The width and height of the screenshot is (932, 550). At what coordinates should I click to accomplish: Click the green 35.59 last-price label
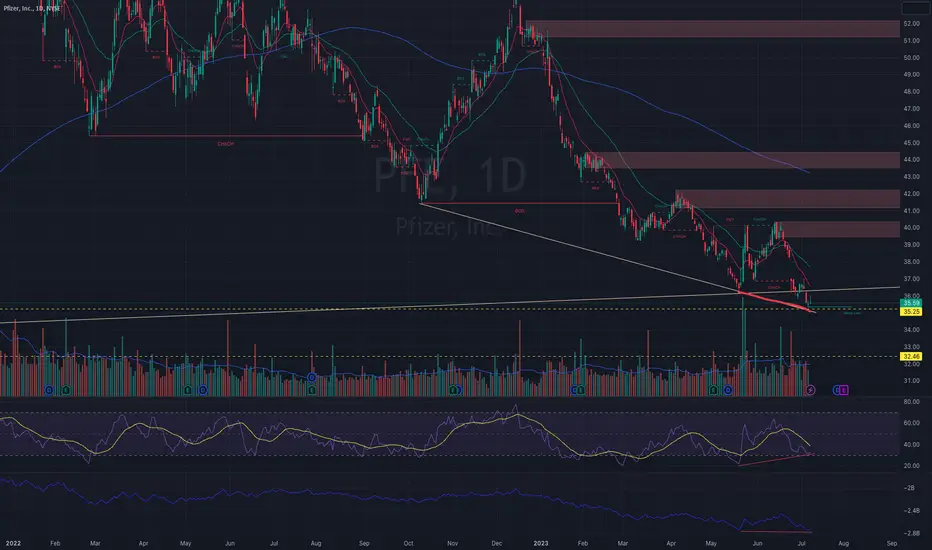coord(911,303)
